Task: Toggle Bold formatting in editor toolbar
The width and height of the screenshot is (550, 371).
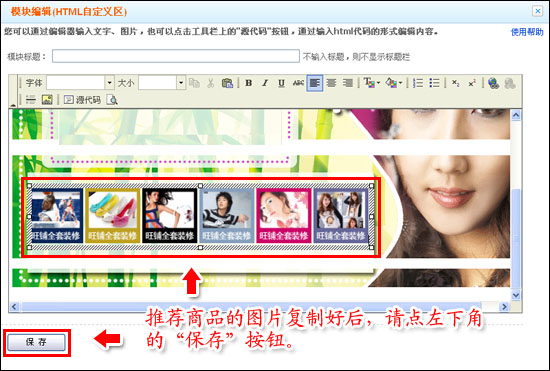Action: click(x=249, y=83)
